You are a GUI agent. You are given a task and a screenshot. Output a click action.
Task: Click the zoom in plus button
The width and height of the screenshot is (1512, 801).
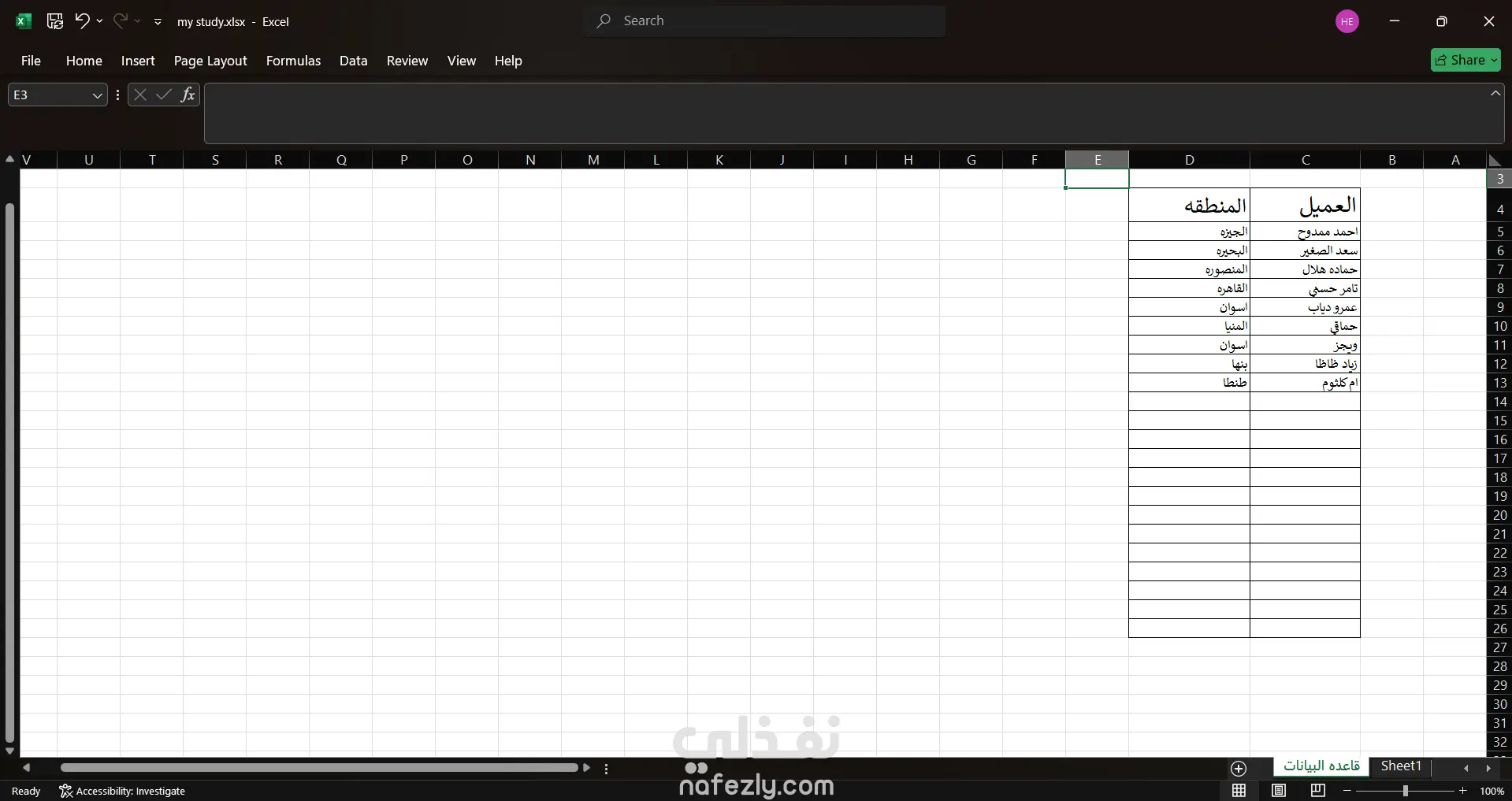tap(1463, 791)
